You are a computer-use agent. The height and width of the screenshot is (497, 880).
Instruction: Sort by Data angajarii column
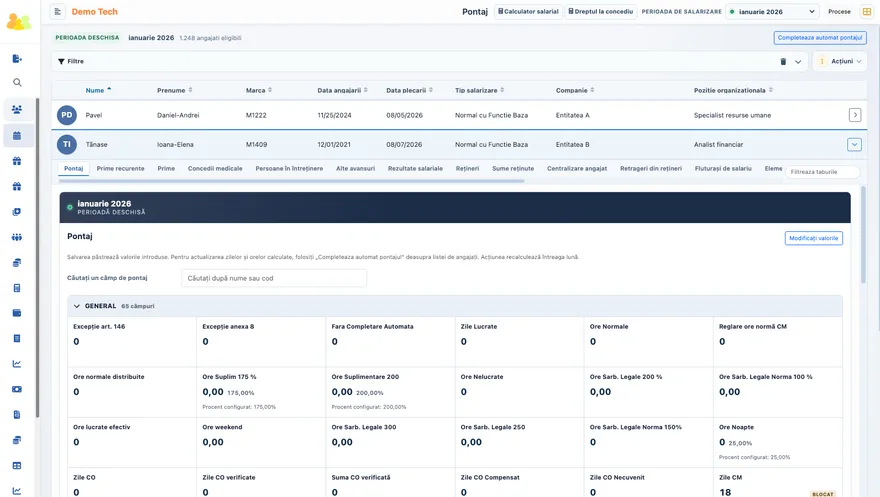pyautogui.click(x=366, y=90)
